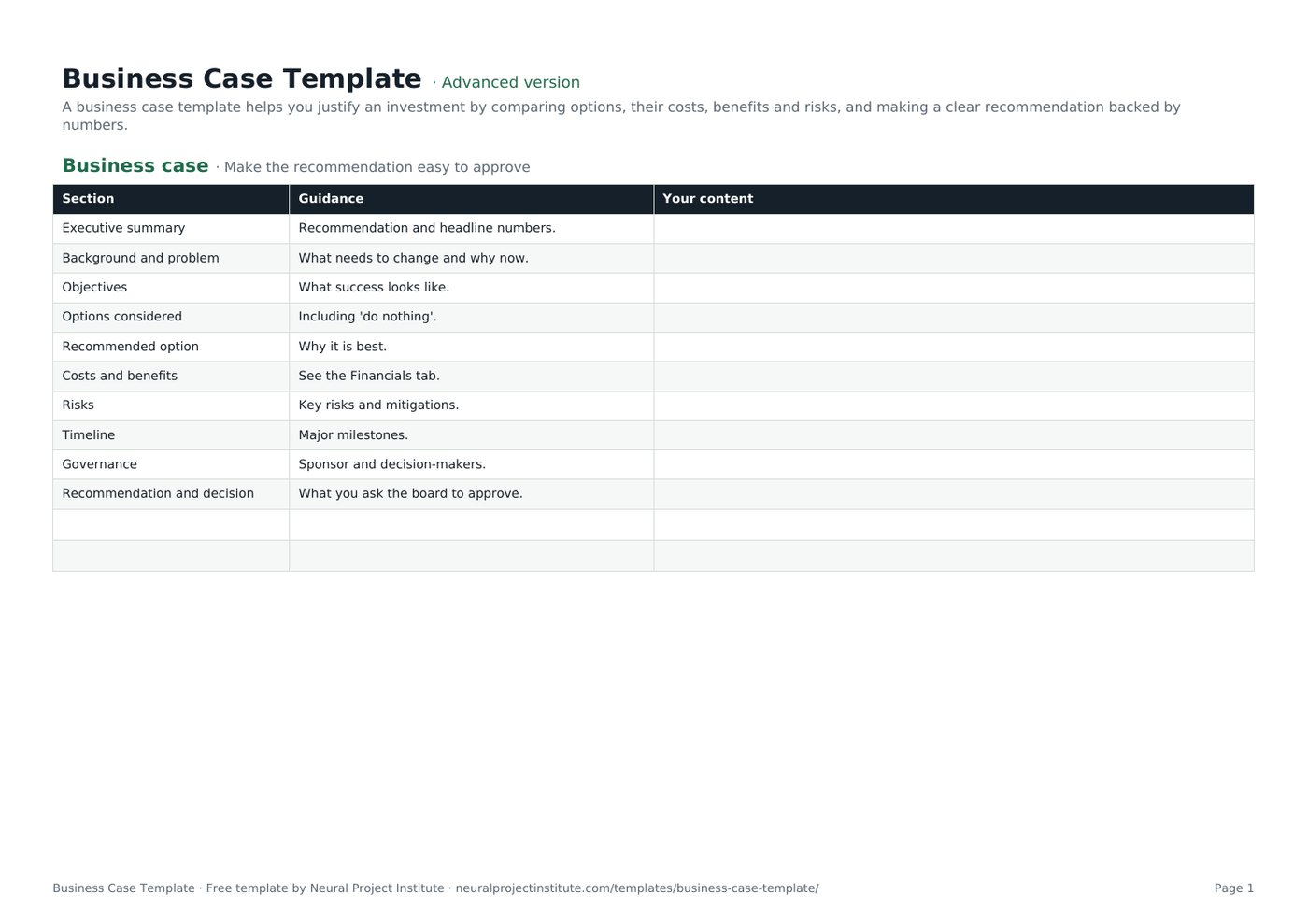This screenshot has width=1308, height=924.
Task: Click the 'Costs and benefits' cell
Action: [171, 376]
